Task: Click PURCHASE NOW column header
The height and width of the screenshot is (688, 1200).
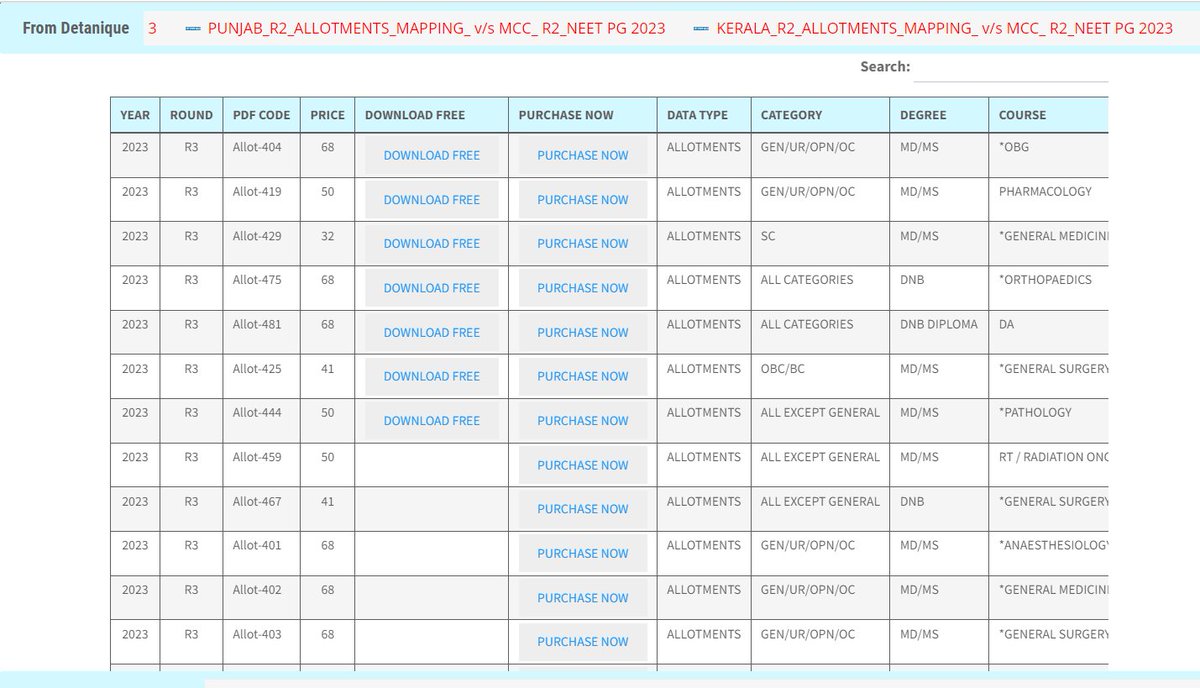Action: point(583,115)
